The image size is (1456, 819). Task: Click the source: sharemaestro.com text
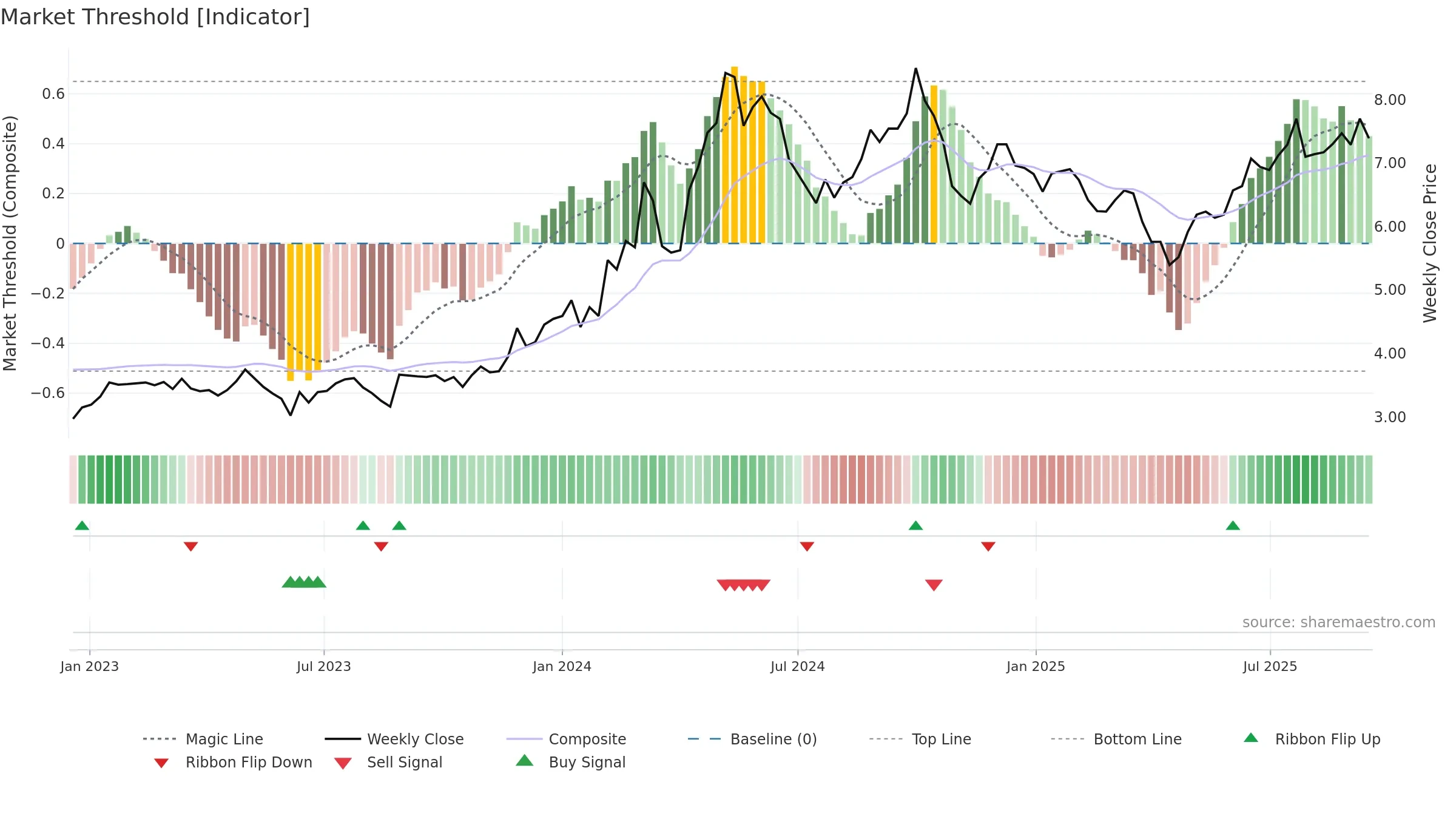coord(1339,622)
